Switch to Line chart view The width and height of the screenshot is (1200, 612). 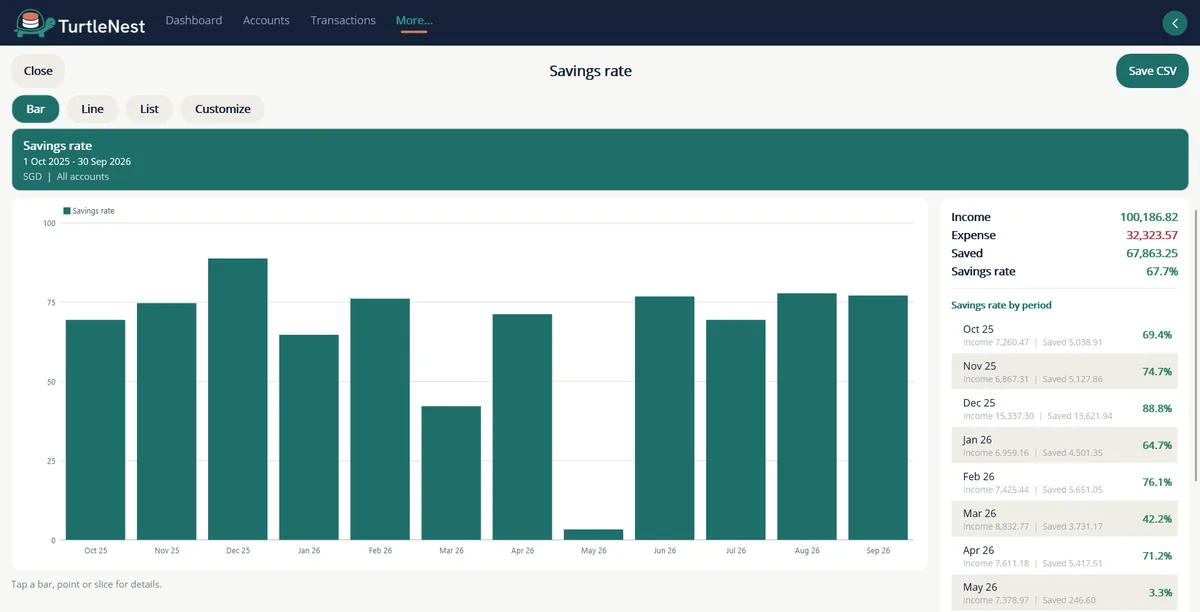[93, 109]
